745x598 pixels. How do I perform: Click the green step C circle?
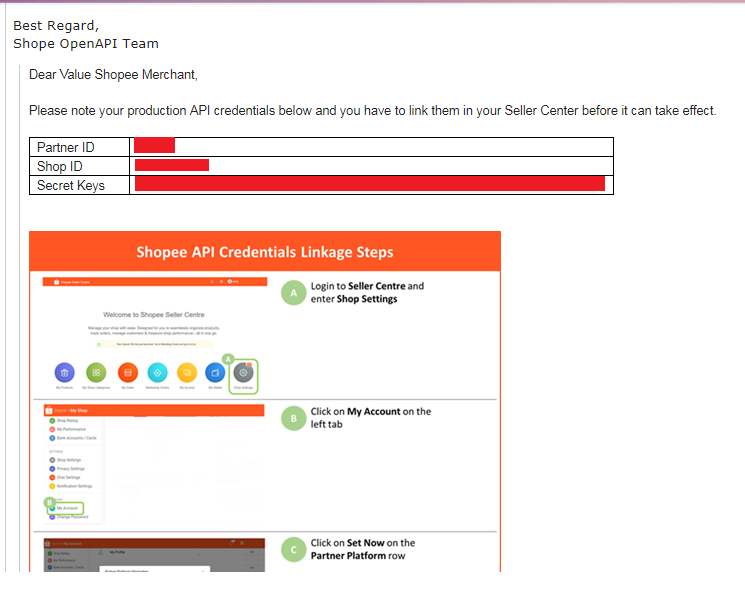[293, 550]
